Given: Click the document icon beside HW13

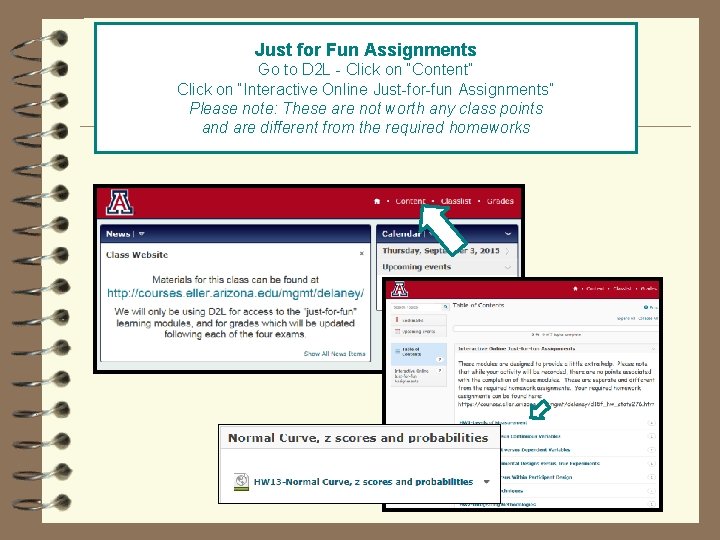Looking at the screenshot, I should (241, 482).
